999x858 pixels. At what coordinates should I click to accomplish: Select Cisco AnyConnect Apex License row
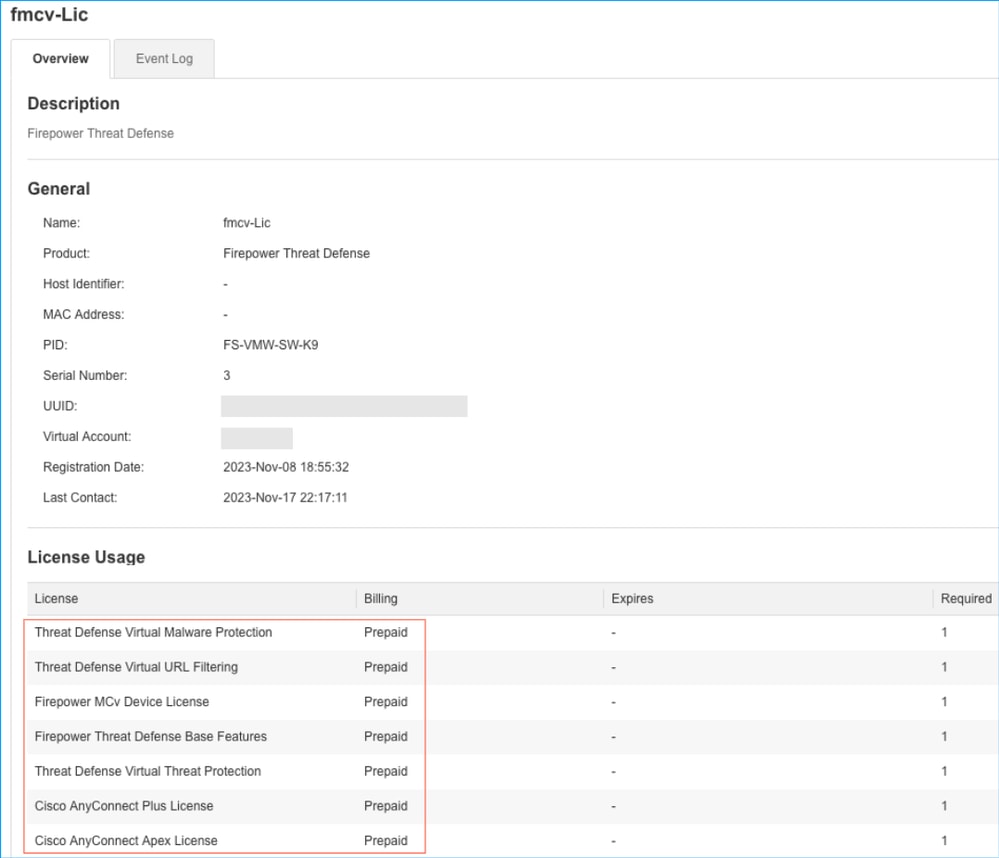pyautogui.click(x=513, y=841)
